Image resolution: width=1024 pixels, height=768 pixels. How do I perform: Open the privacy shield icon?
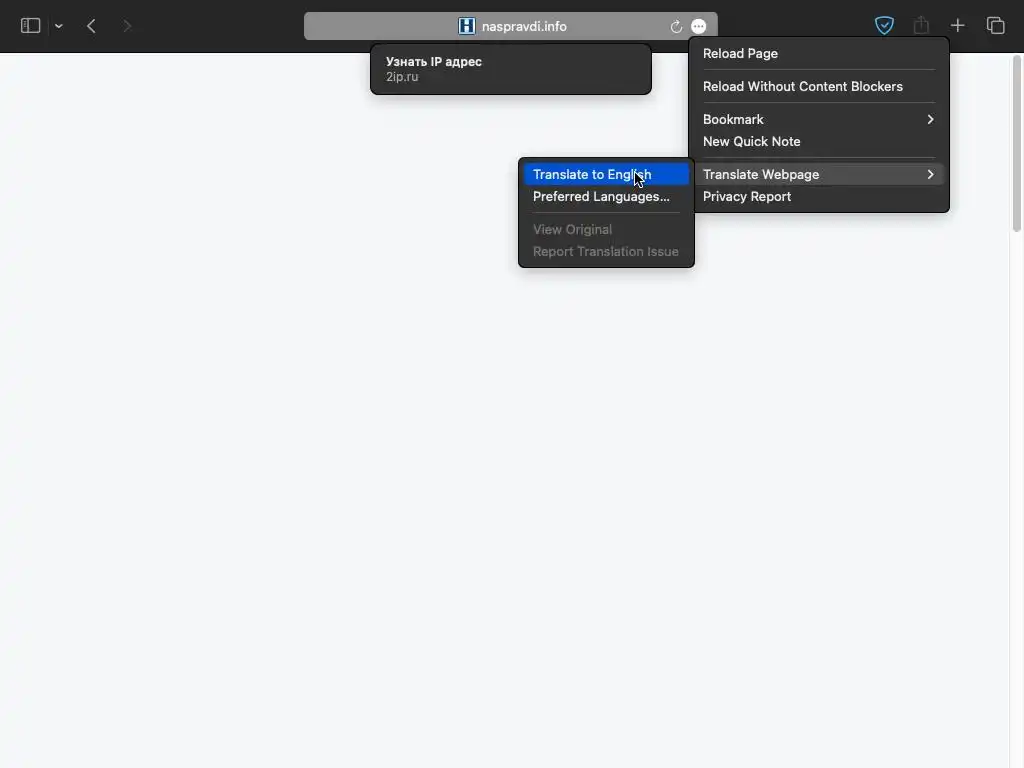click(884, 25)
